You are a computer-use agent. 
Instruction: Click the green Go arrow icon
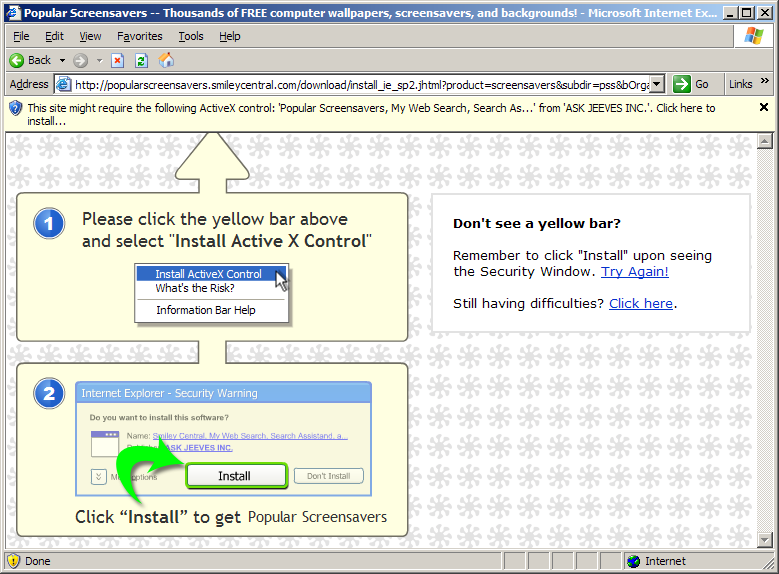(682, 84)
